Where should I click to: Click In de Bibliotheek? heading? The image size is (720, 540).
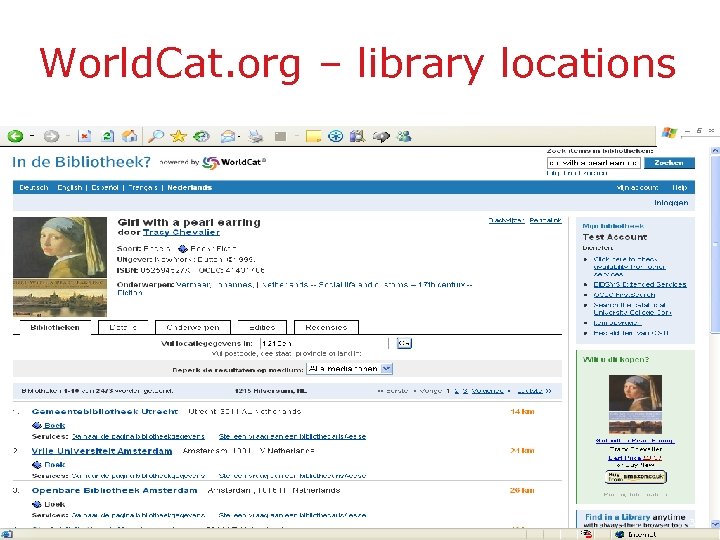pyautogui.click(x=81, y=162)
